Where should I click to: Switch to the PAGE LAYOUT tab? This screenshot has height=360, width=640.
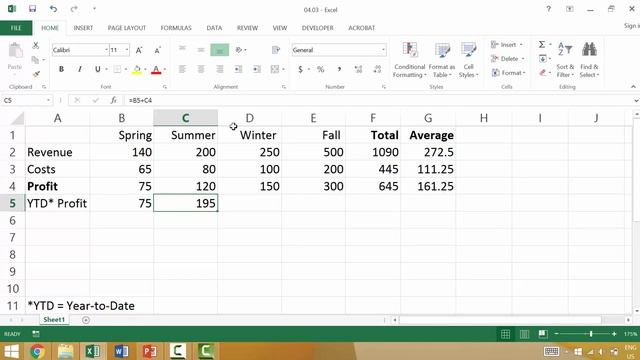(x=127, y=28)
